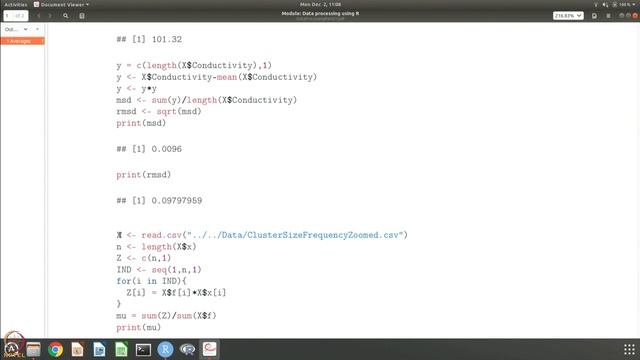This screenshot has height=360, width=640.
Task: Open the system menu arrow
Action: 634,4
